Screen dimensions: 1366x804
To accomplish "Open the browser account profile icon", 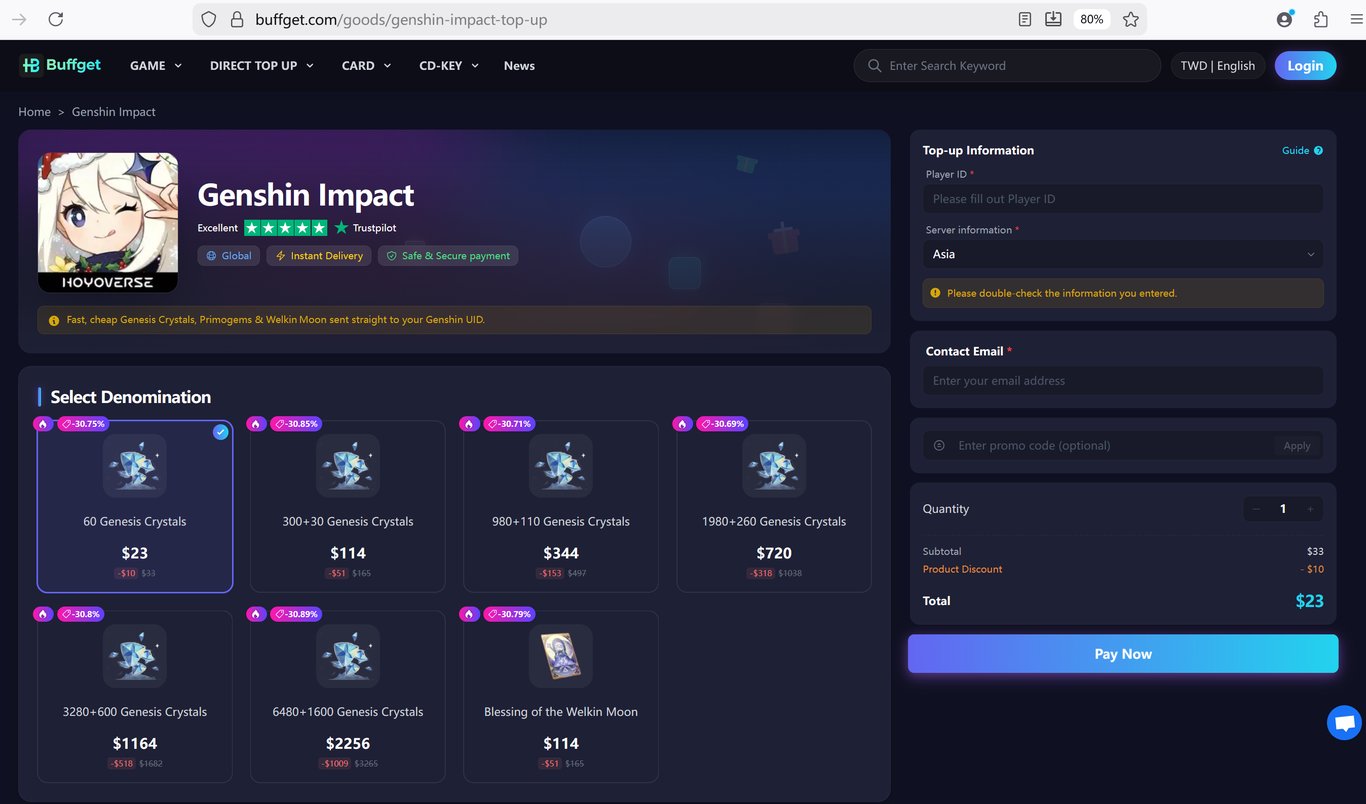I will pyautogui.click(x=1285, y=19).
